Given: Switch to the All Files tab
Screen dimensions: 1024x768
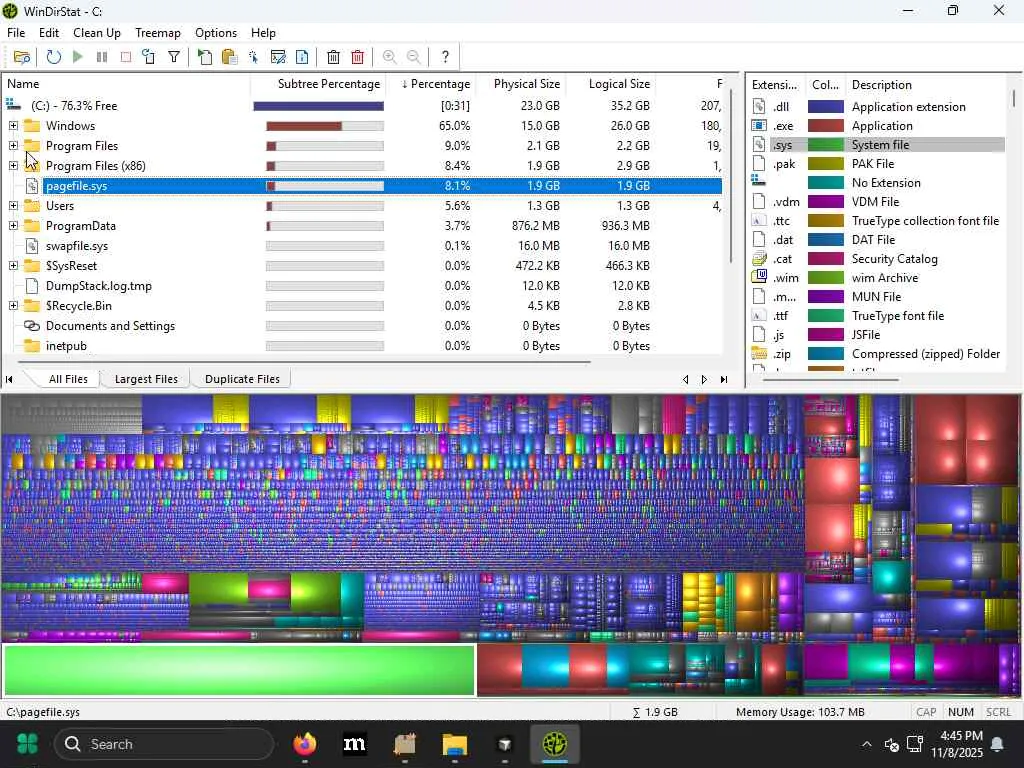Looking at the screenshot, I should click(x=68, y=379).
